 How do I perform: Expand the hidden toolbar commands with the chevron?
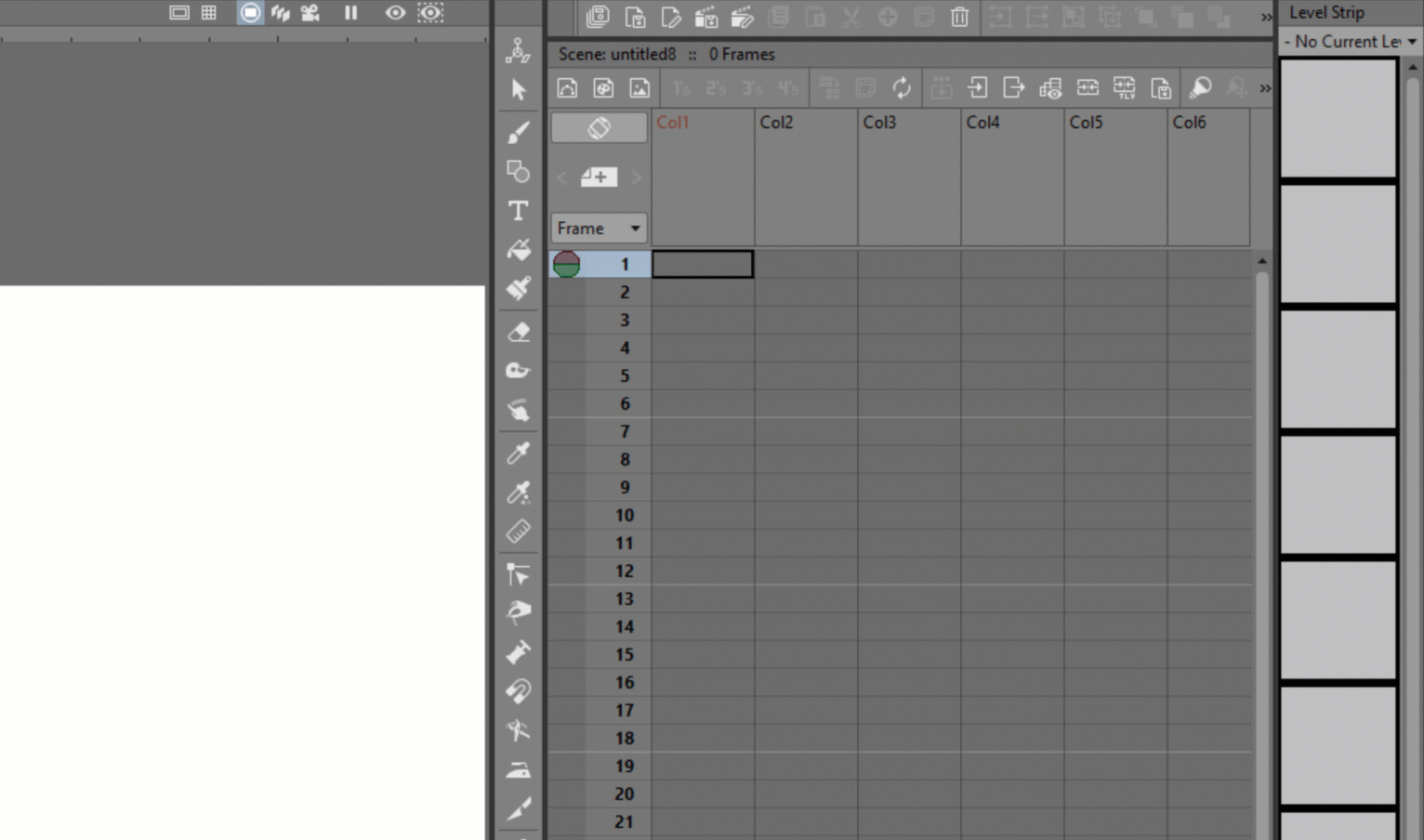(x=1266, y=17)
